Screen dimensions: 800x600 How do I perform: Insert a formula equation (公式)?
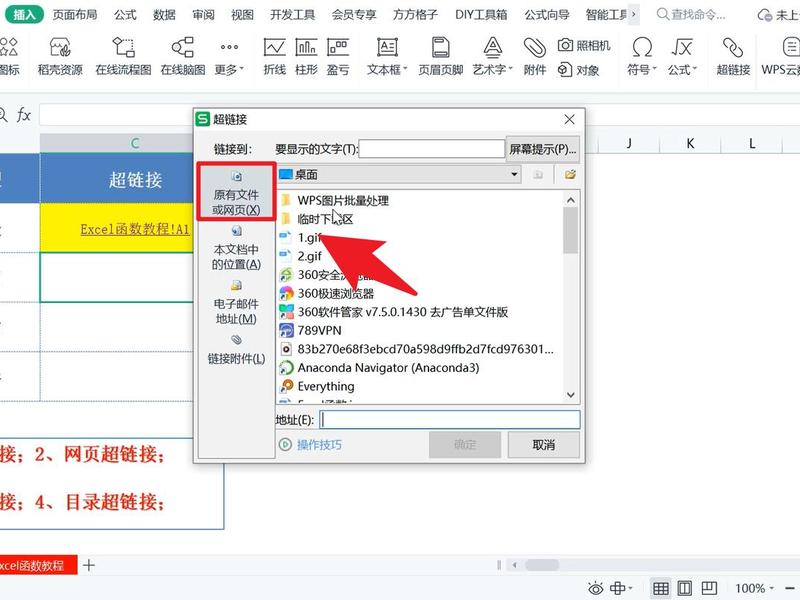(682, 56)
